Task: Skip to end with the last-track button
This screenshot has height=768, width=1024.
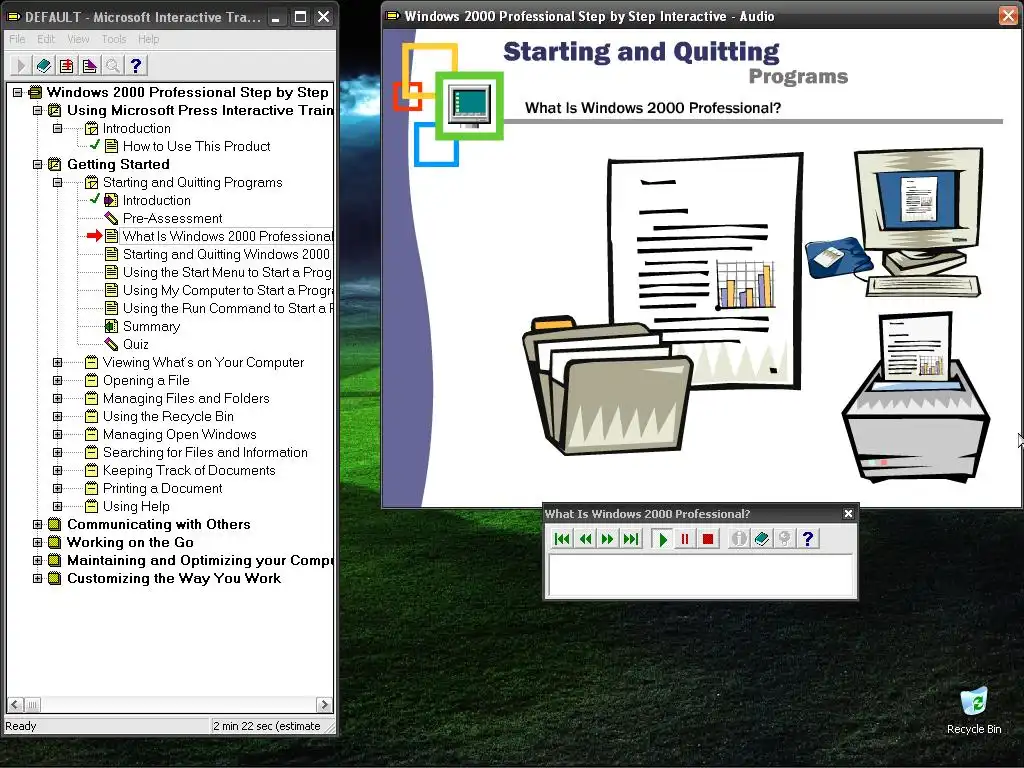Action: tap(631, 539)
